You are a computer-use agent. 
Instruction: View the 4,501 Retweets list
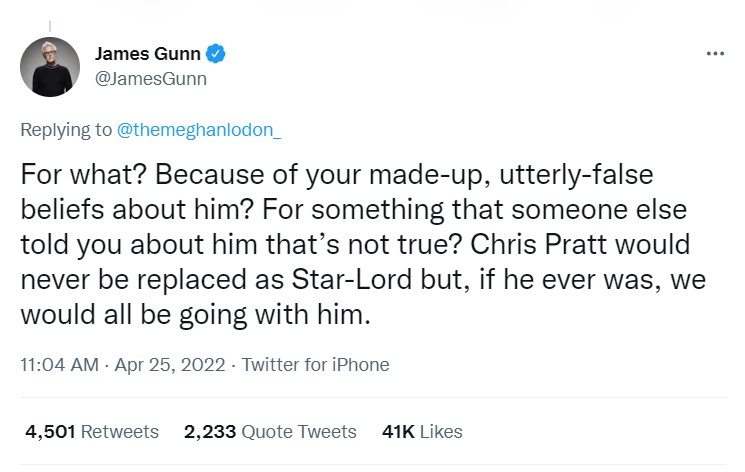pos(92,432)
